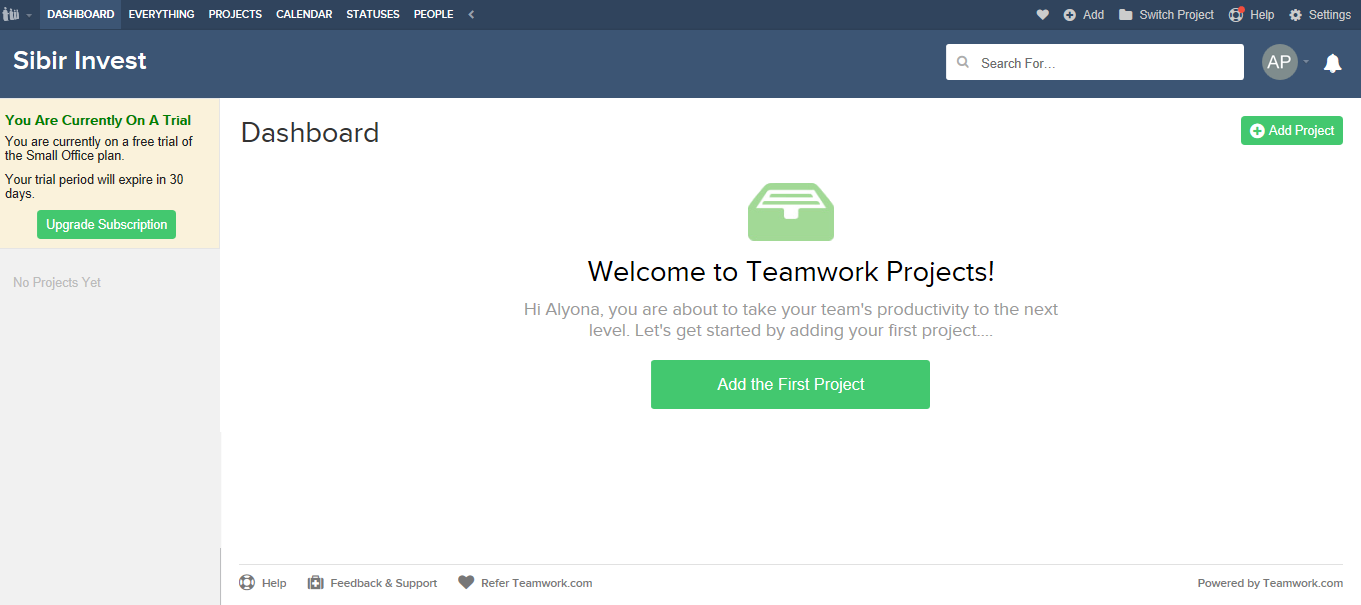Click the Refer Teamwork.com heart link
The image size is (1361, 605).
tap(525, 583)
